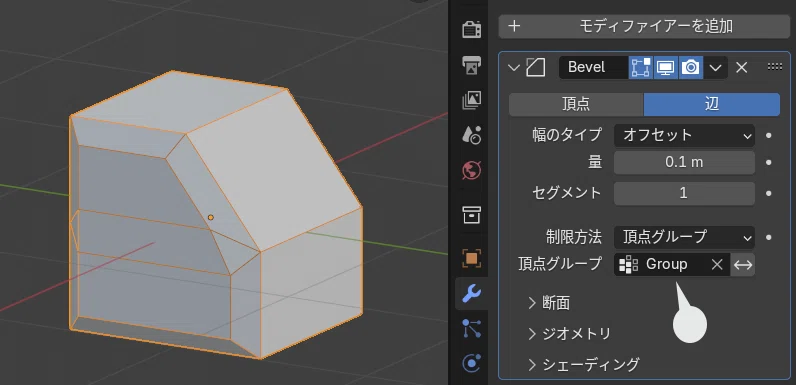This screenshot has width=796, height=385.
Task: Toggle Bevel modifier viewport display
Action: pyautogui.click(x=666, y=68)
